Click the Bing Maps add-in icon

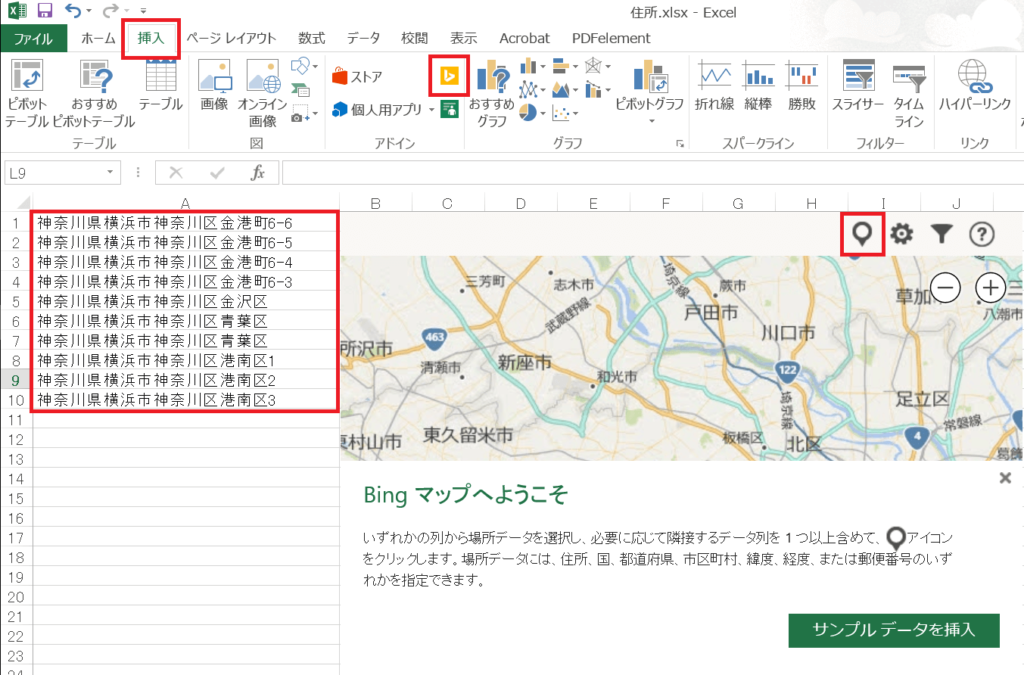pyautogui.click(x=449, y=76)
